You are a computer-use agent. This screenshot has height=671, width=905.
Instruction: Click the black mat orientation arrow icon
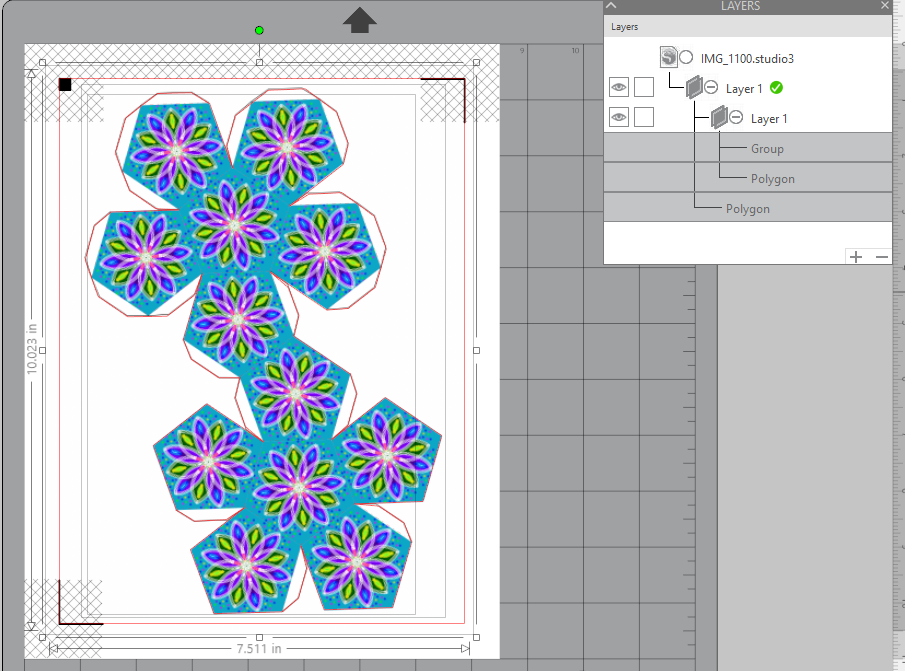(x=358, y=20)
